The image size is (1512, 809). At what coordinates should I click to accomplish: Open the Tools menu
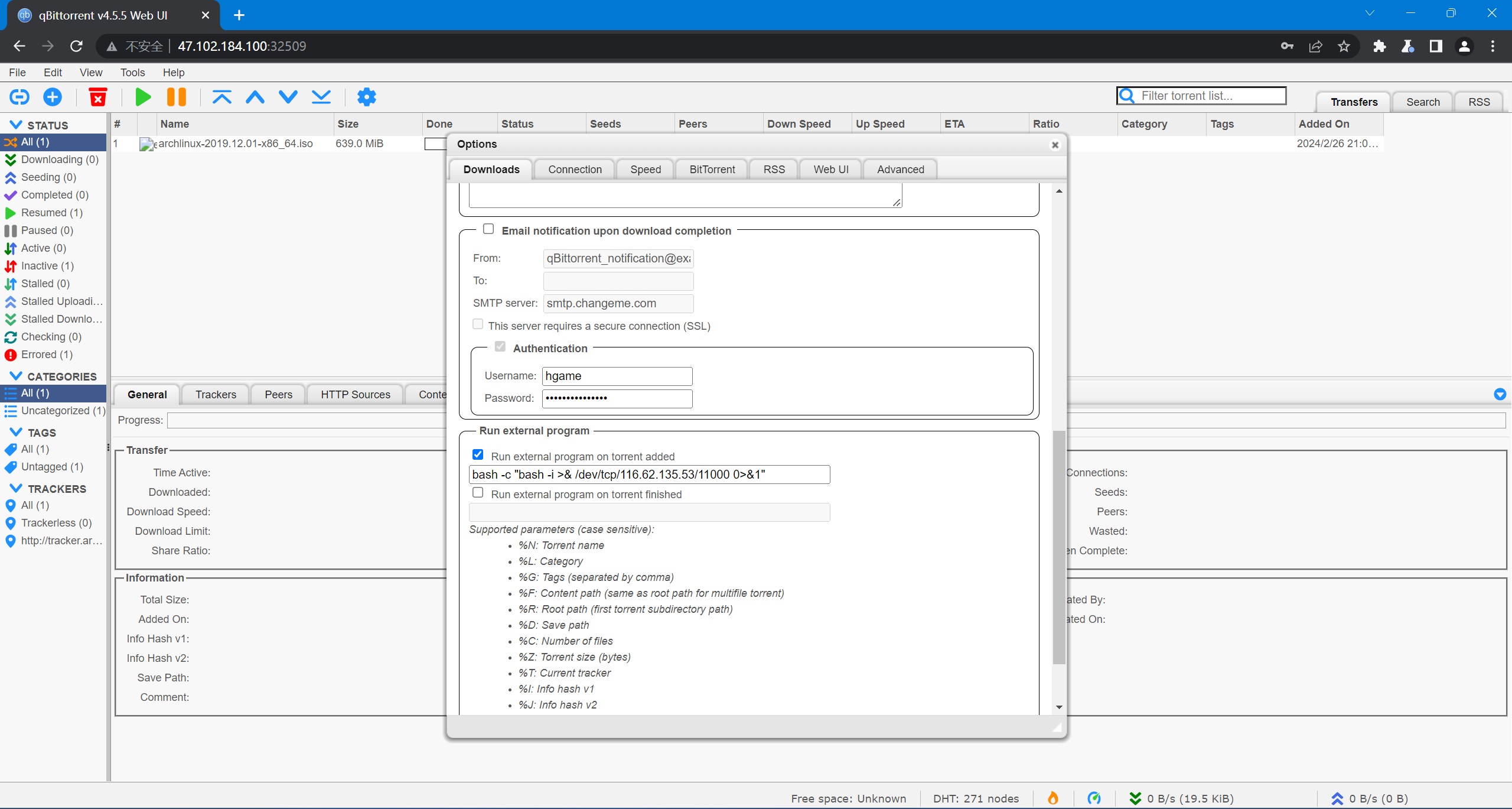(132, 72)
